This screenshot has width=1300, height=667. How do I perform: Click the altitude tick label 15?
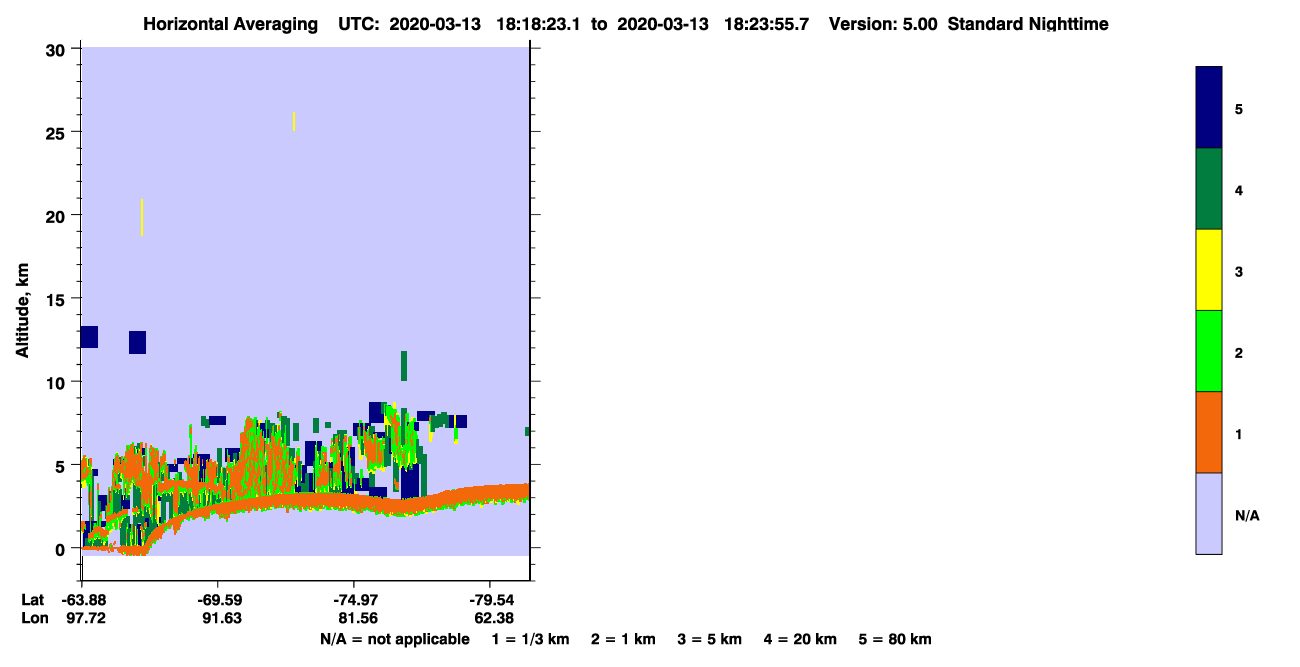[x=57, y=299]
